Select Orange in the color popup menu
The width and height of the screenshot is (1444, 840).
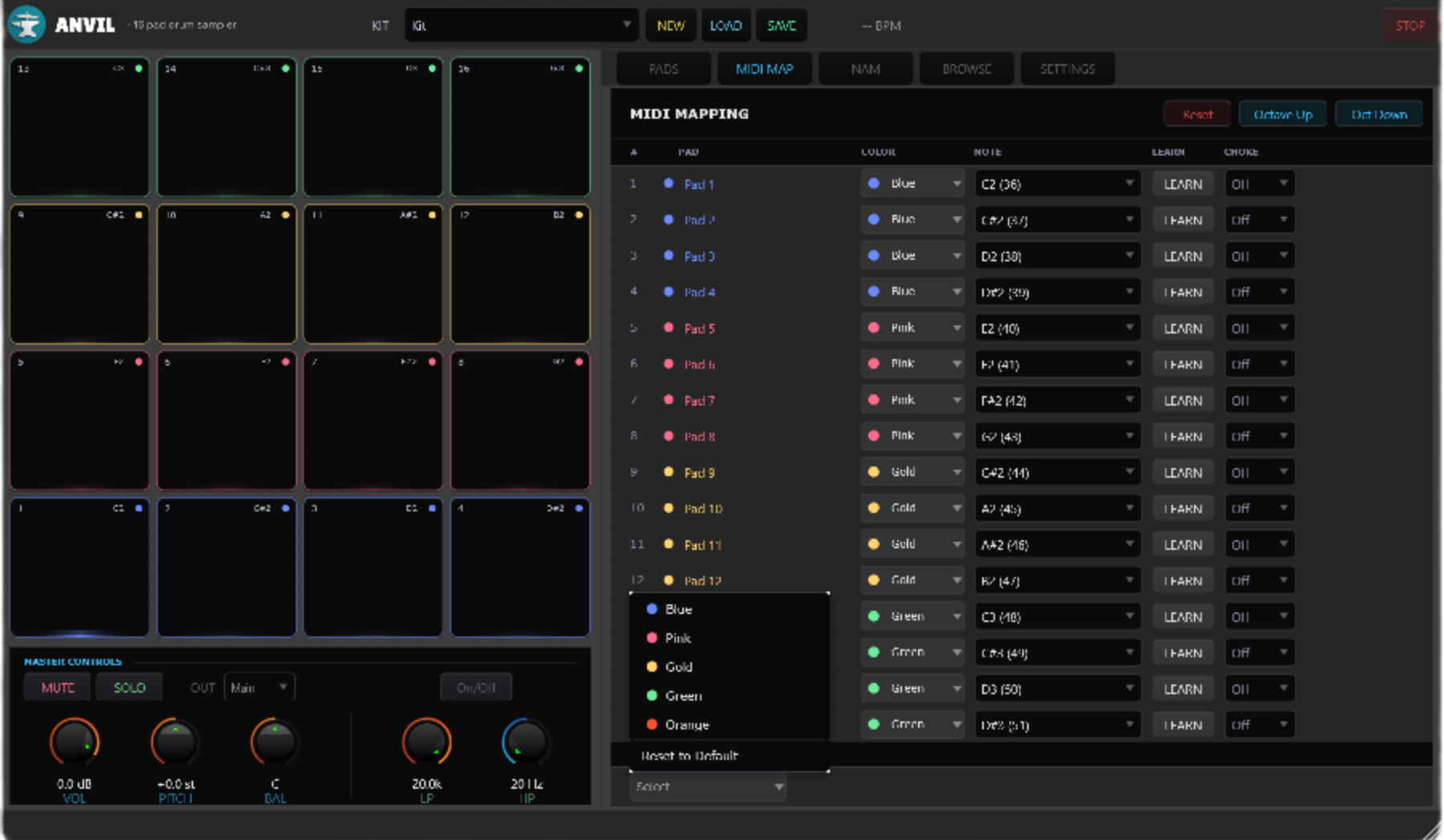[x=729, y=725]
